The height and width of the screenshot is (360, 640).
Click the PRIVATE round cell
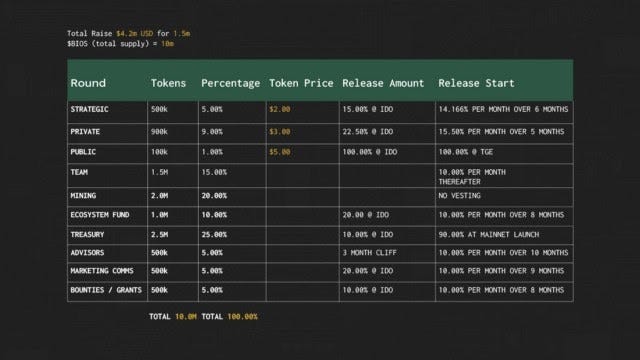pos(85,132)
